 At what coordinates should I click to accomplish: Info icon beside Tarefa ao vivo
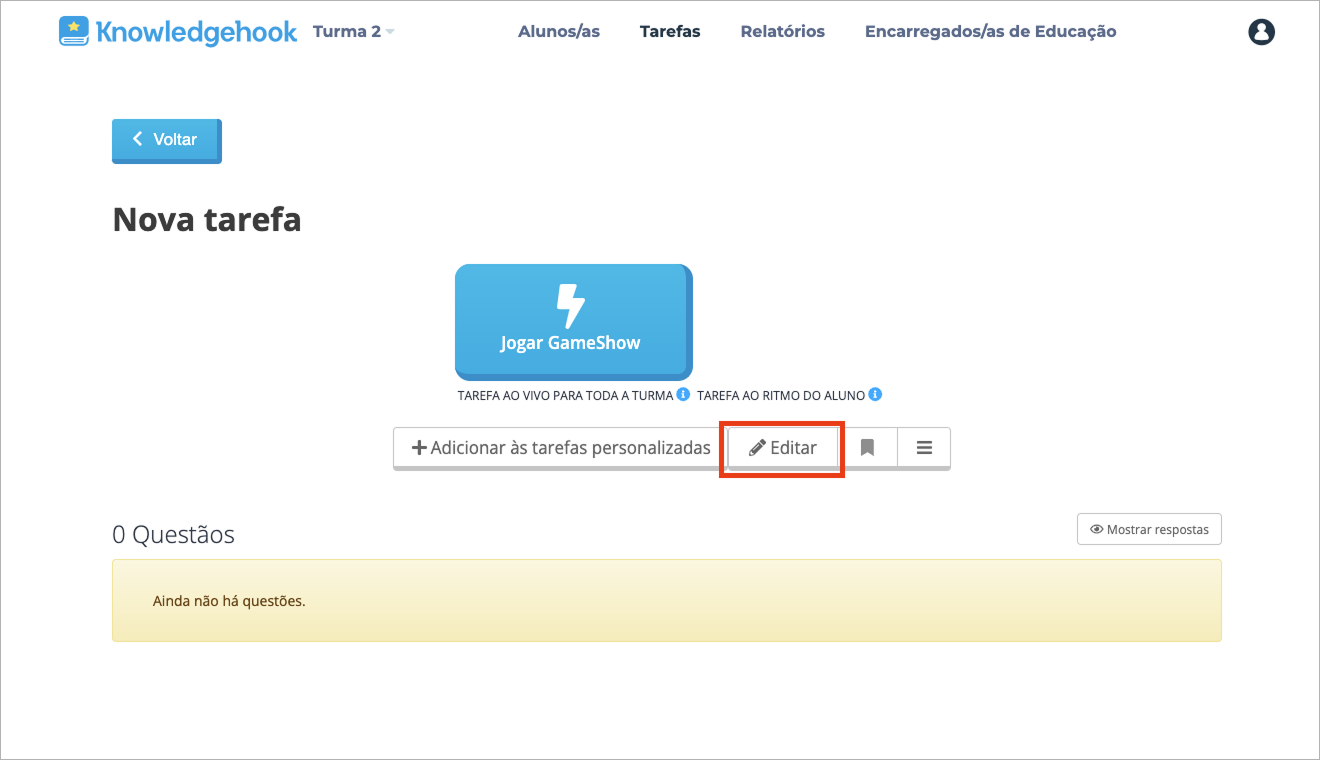pyautogui.click(x=683, y=394)
